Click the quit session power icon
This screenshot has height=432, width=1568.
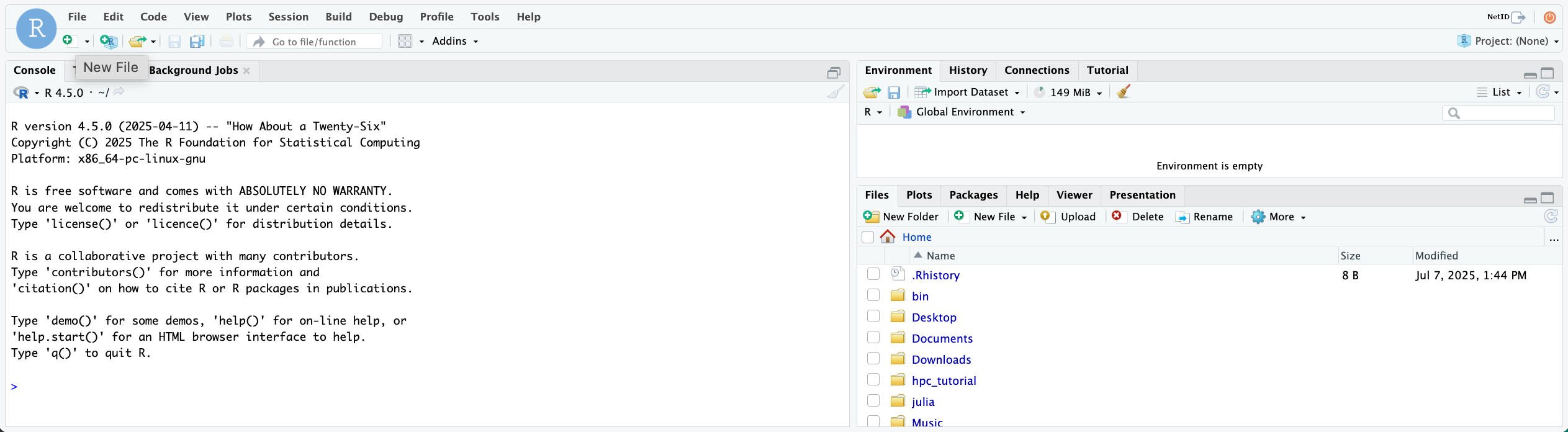point(1549,17)
